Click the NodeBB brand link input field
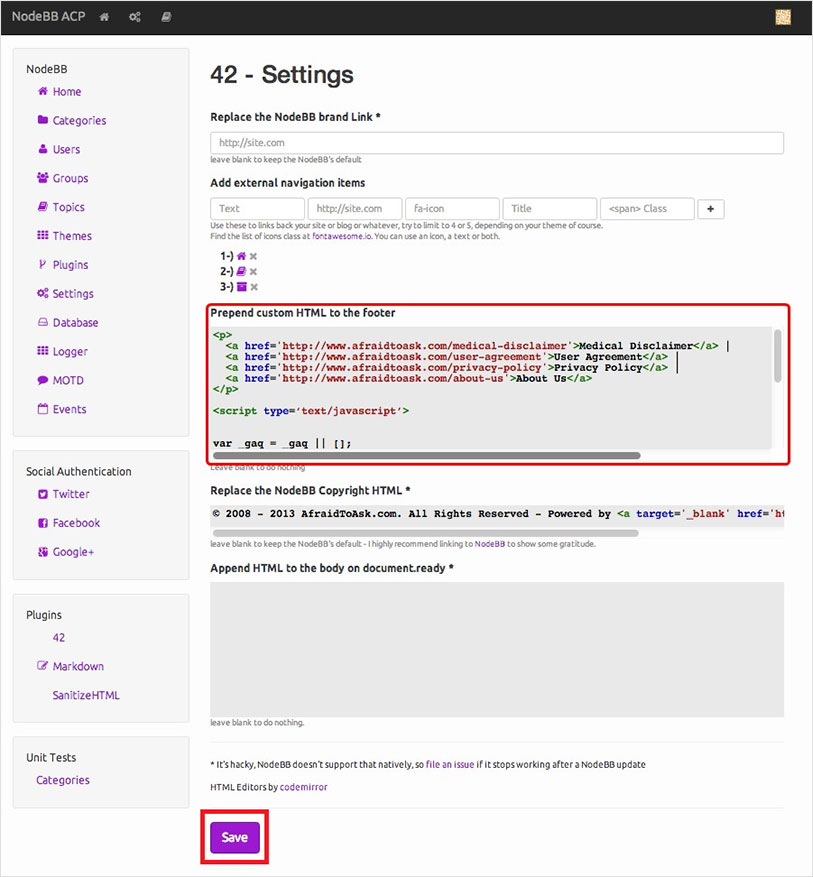 pos(496,142)
